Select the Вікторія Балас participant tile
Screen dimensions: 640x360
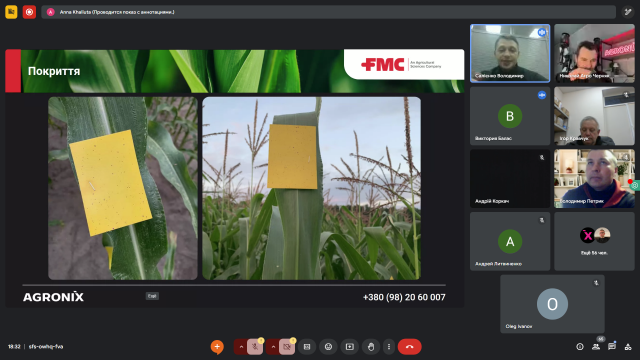point(510,116)
